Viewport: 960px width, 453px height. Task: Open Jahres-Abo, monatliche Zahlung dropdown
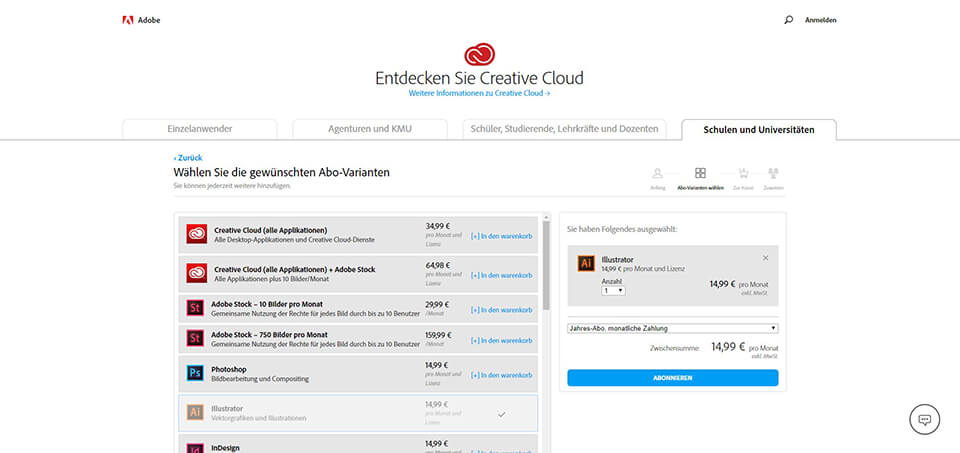tap(673, 328)
